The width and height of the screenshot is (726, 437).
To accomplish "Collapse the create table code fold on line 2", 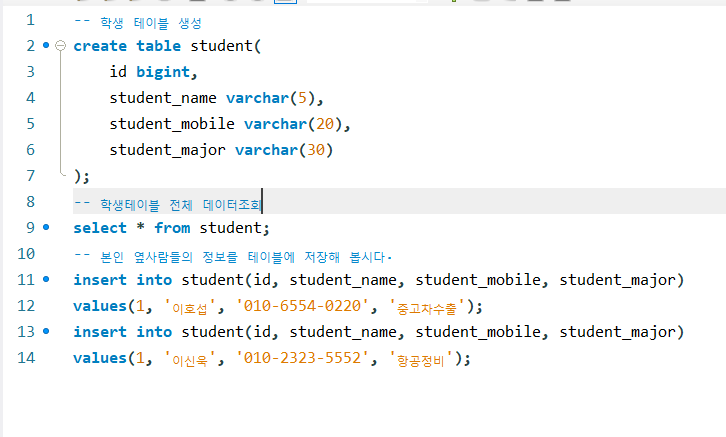I will (x=60, y=45).
